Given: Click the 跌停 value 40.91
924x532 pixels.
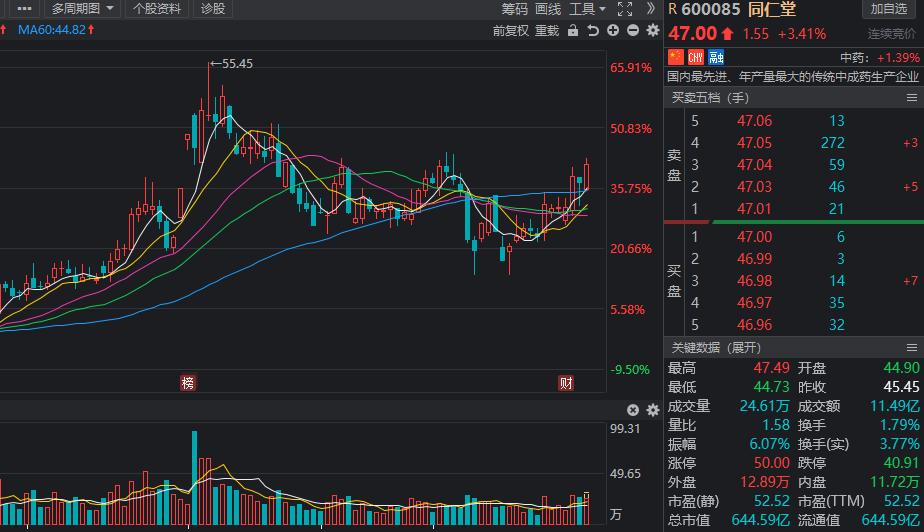Looking at the screenshot, I should click(902, 463).
